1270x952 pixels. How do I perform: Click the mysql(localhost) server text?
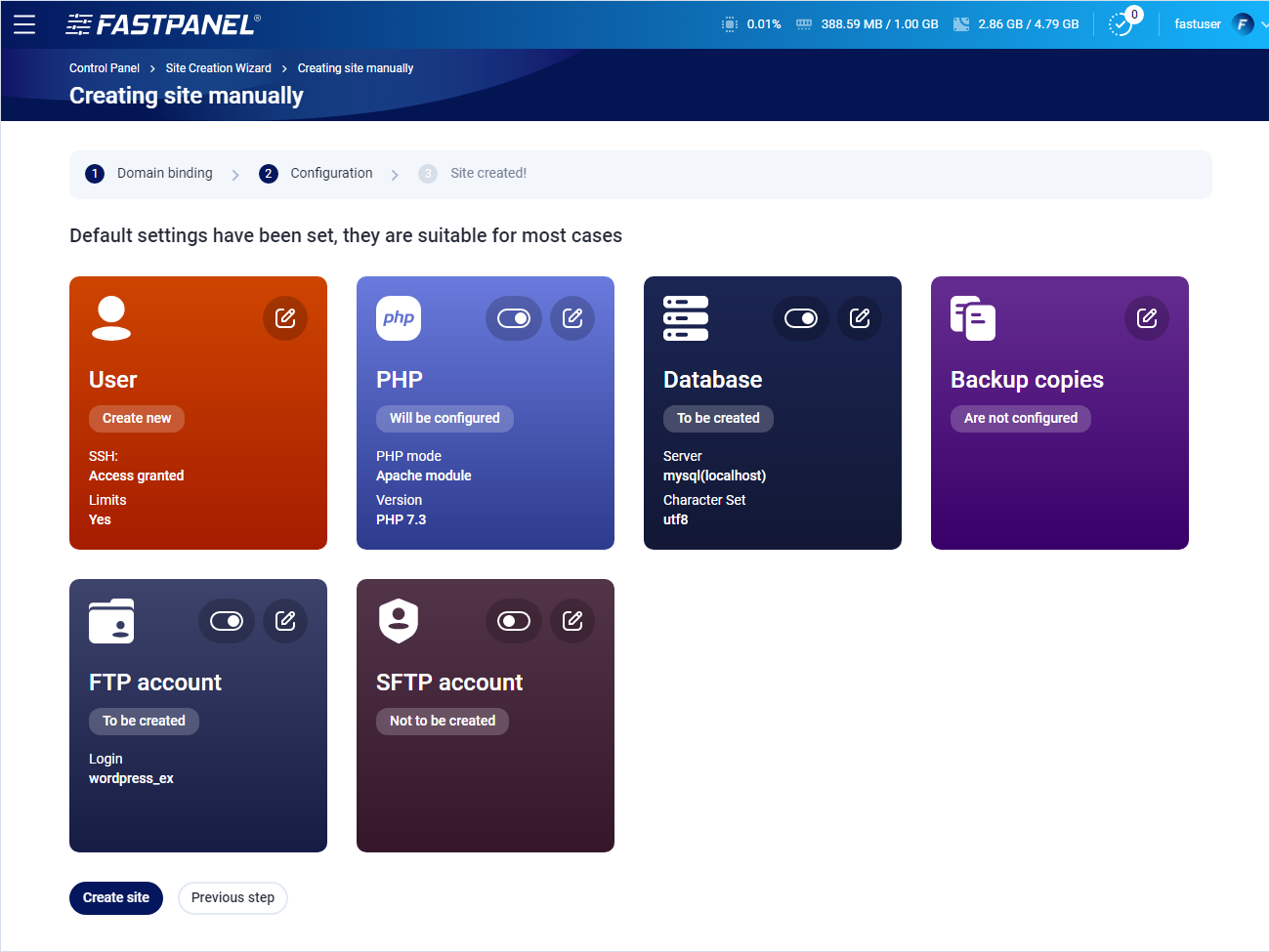coord(715,476)
